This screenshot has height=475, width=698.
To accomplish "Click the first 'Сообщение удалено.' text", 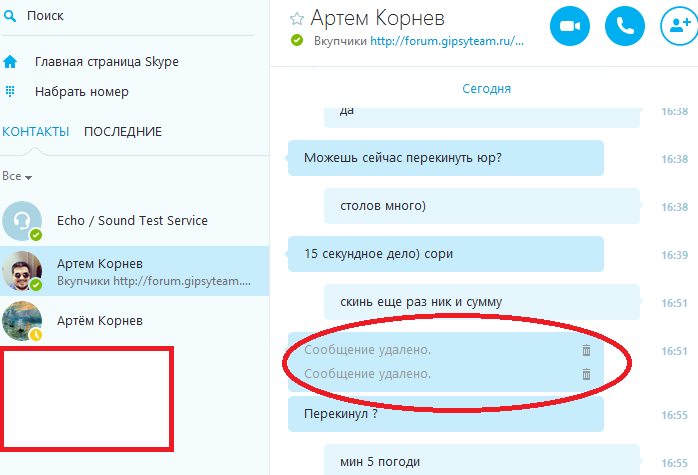I will 368,350.
